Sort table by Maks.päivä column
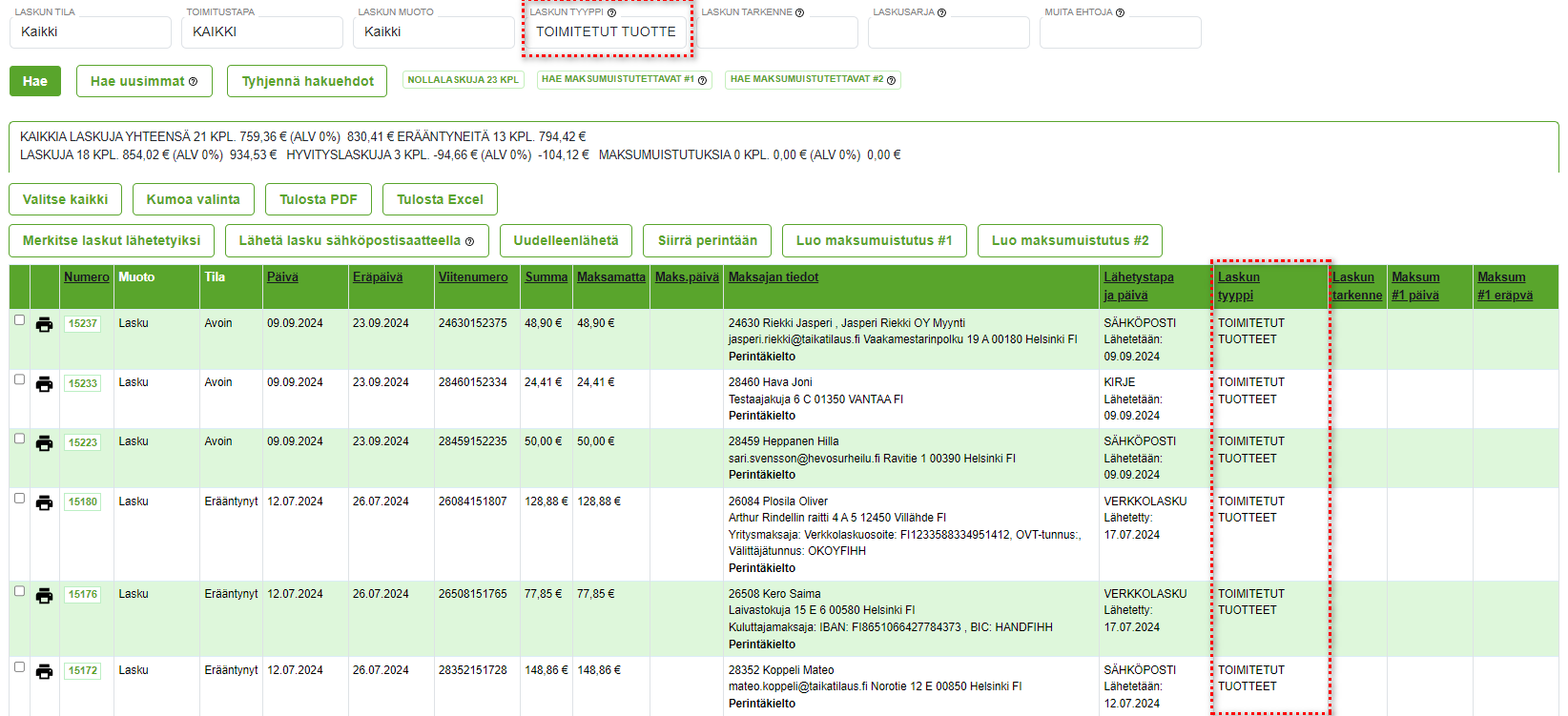The height and width of the screenshot is (716, 1568). click(687, 277)
